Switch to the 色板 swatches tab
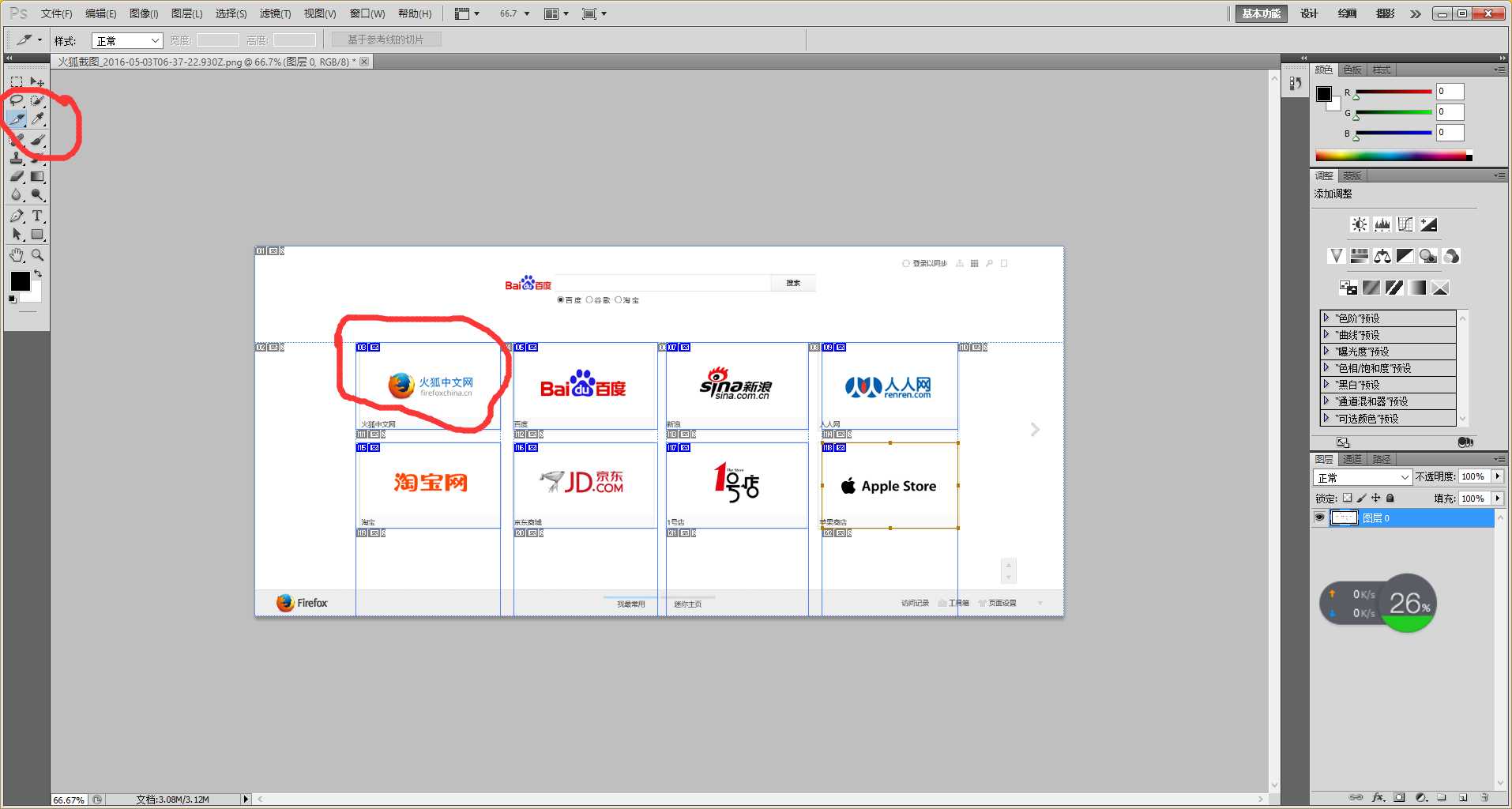 click(x=1352, y=70)
